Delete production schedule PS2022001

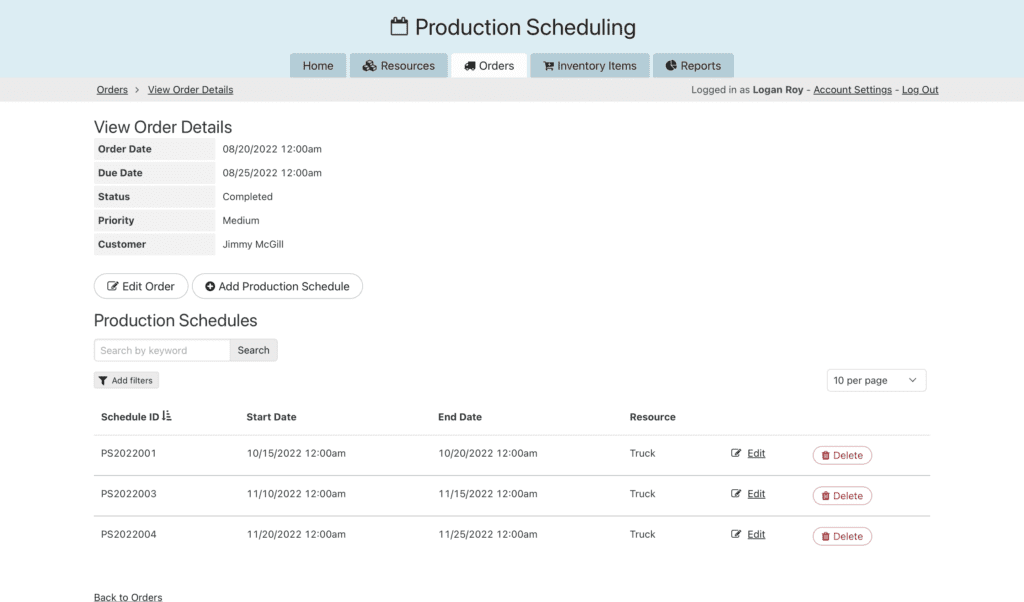pos(841,455)
